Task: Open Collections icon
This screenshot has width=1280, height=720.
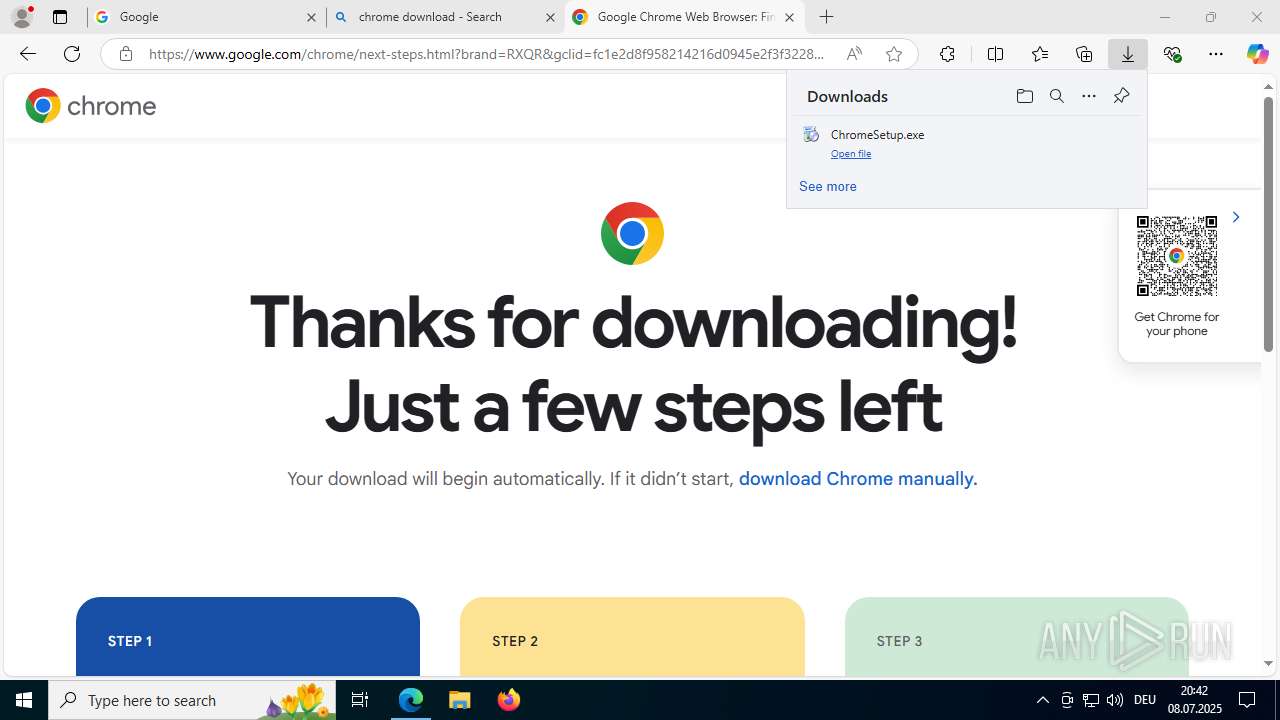Action: tap(1084, 54)
